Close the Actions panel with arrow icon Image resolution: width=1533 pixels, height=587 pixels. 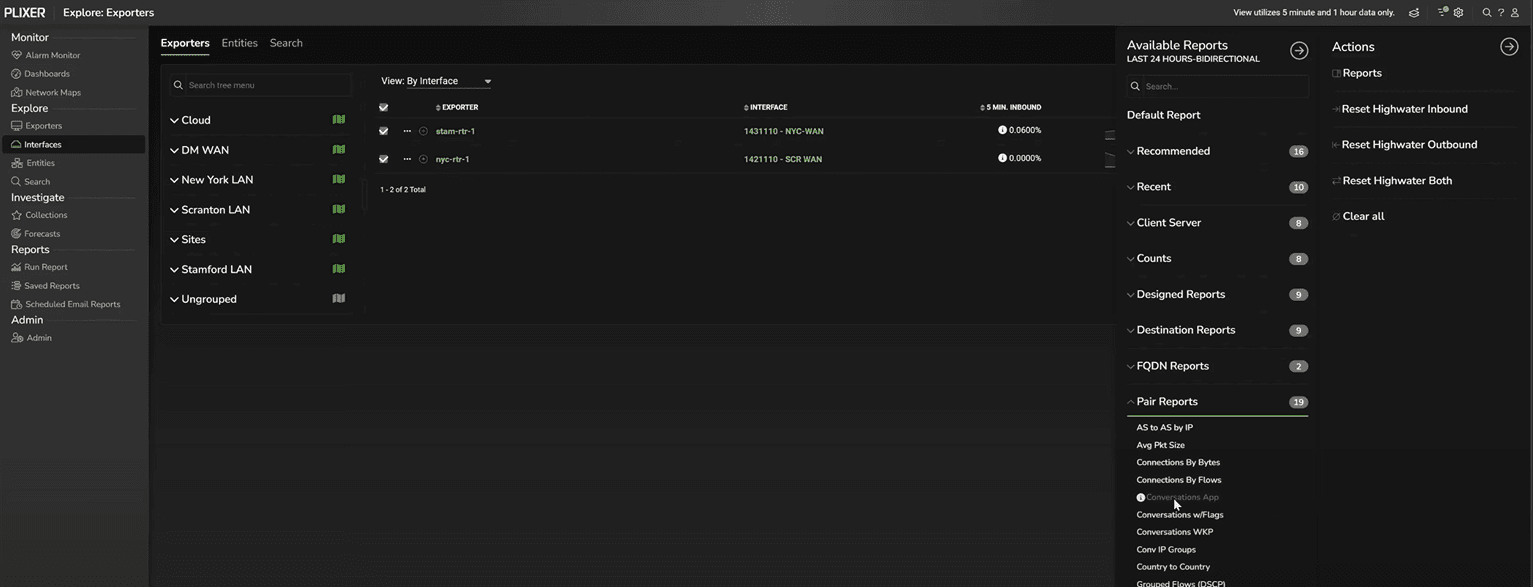[1509, 47]
